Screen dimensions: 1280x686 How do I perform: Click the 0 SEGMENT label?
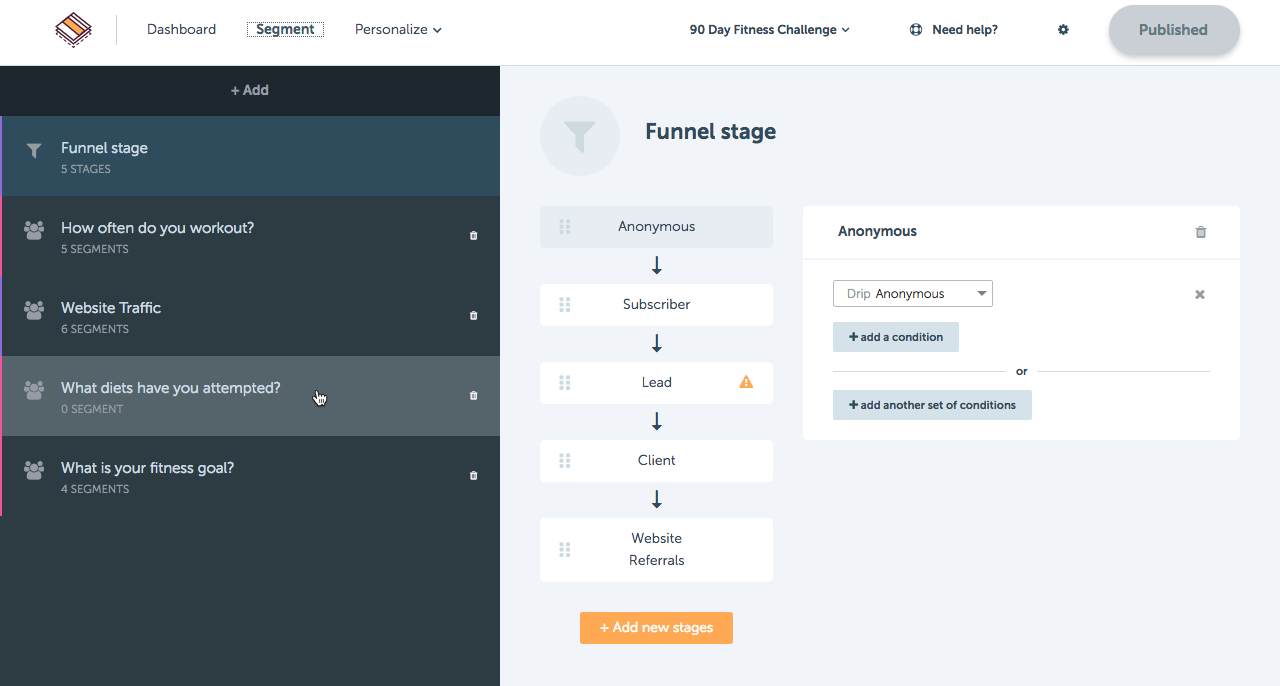pos(92,409)
